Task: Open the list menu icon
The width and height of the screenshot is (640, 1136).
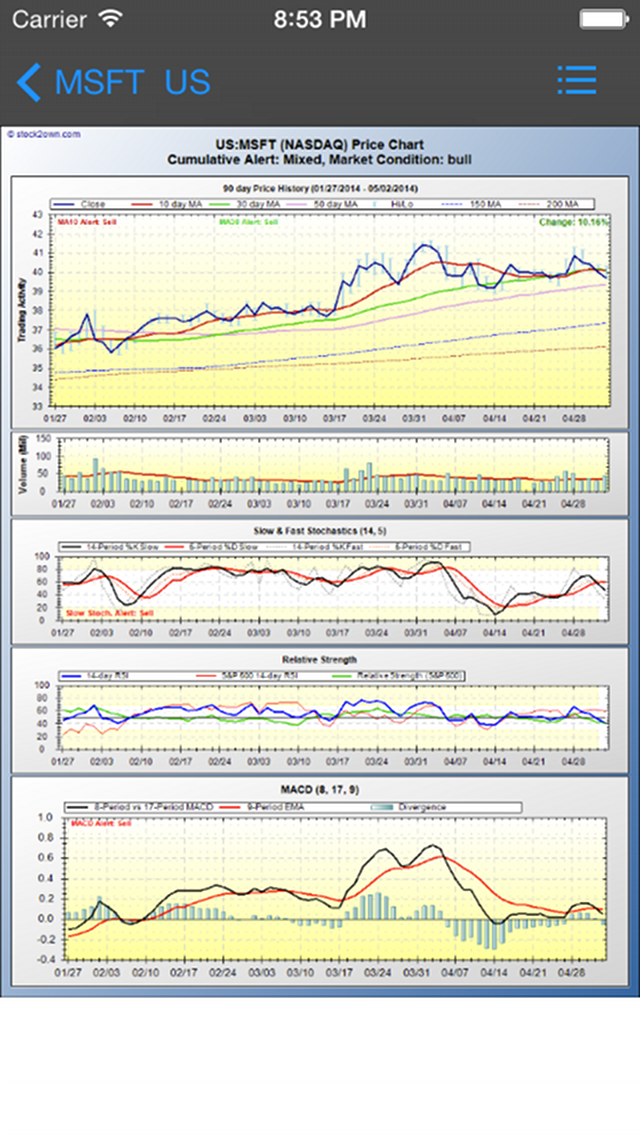Action: pos(577,80)
